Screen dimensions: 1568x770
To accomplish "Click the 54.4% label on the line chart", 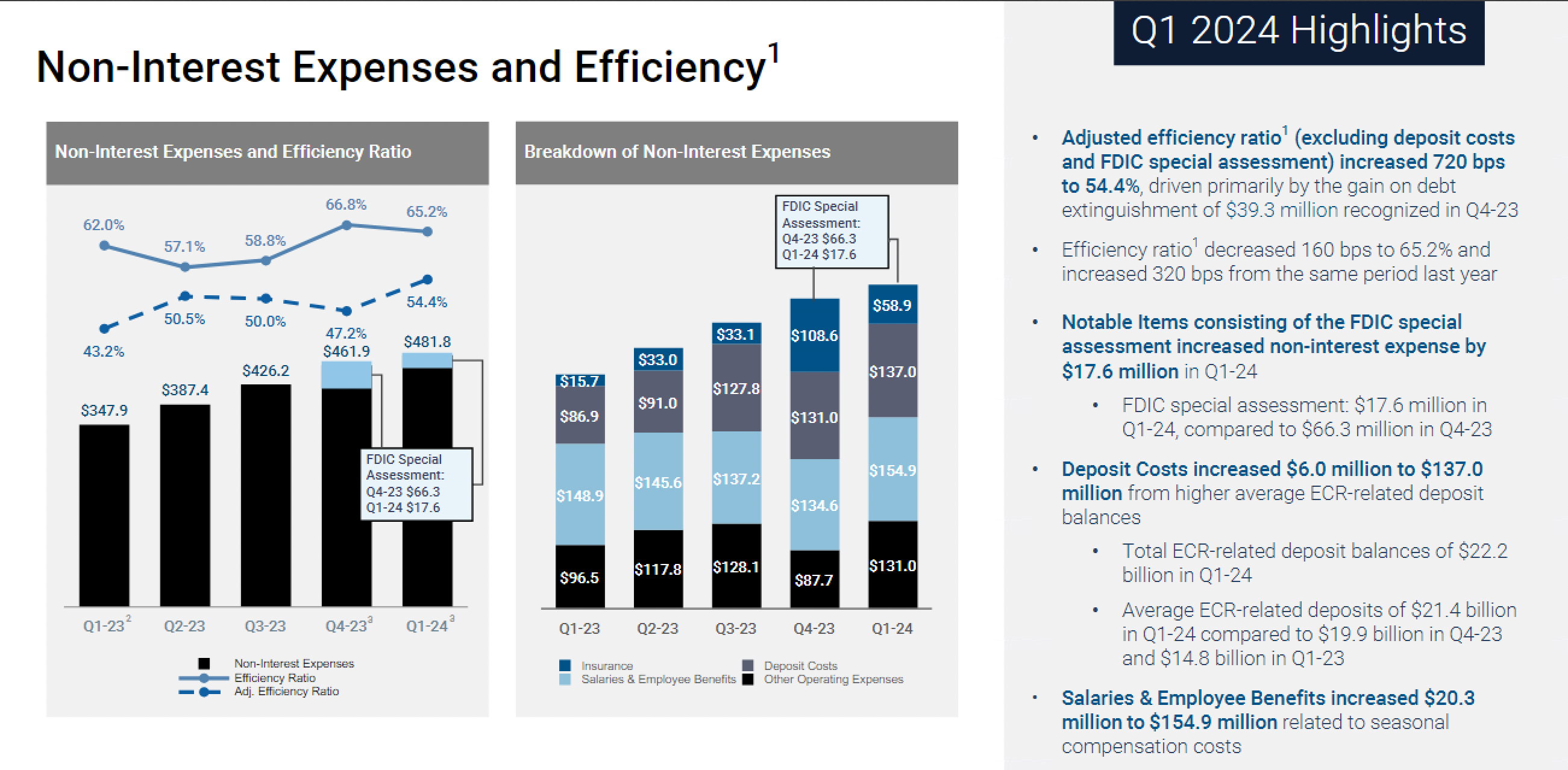I will [427, 302].
